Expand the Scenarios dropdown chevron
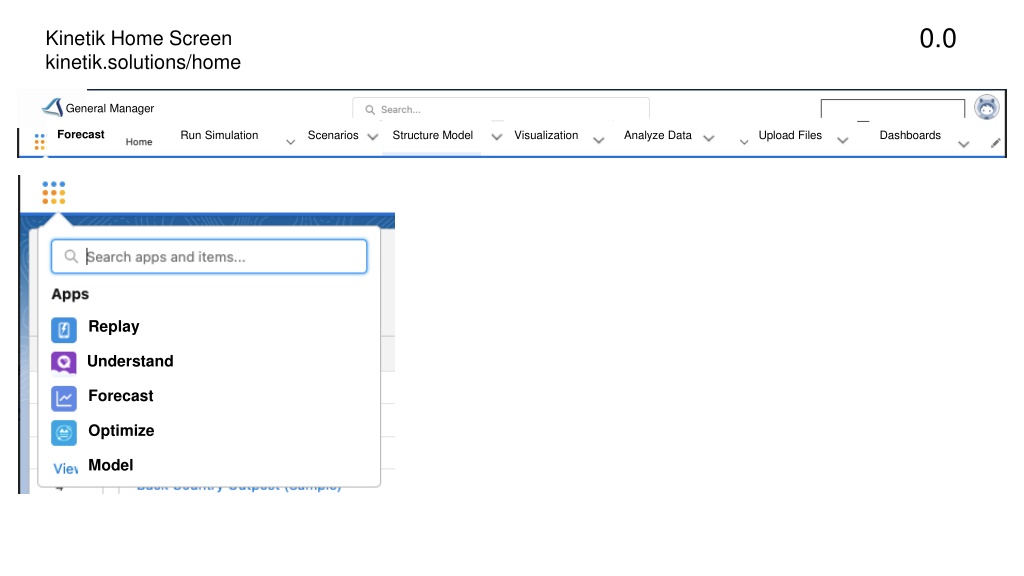1024x576 pixels. coord(373,137)
